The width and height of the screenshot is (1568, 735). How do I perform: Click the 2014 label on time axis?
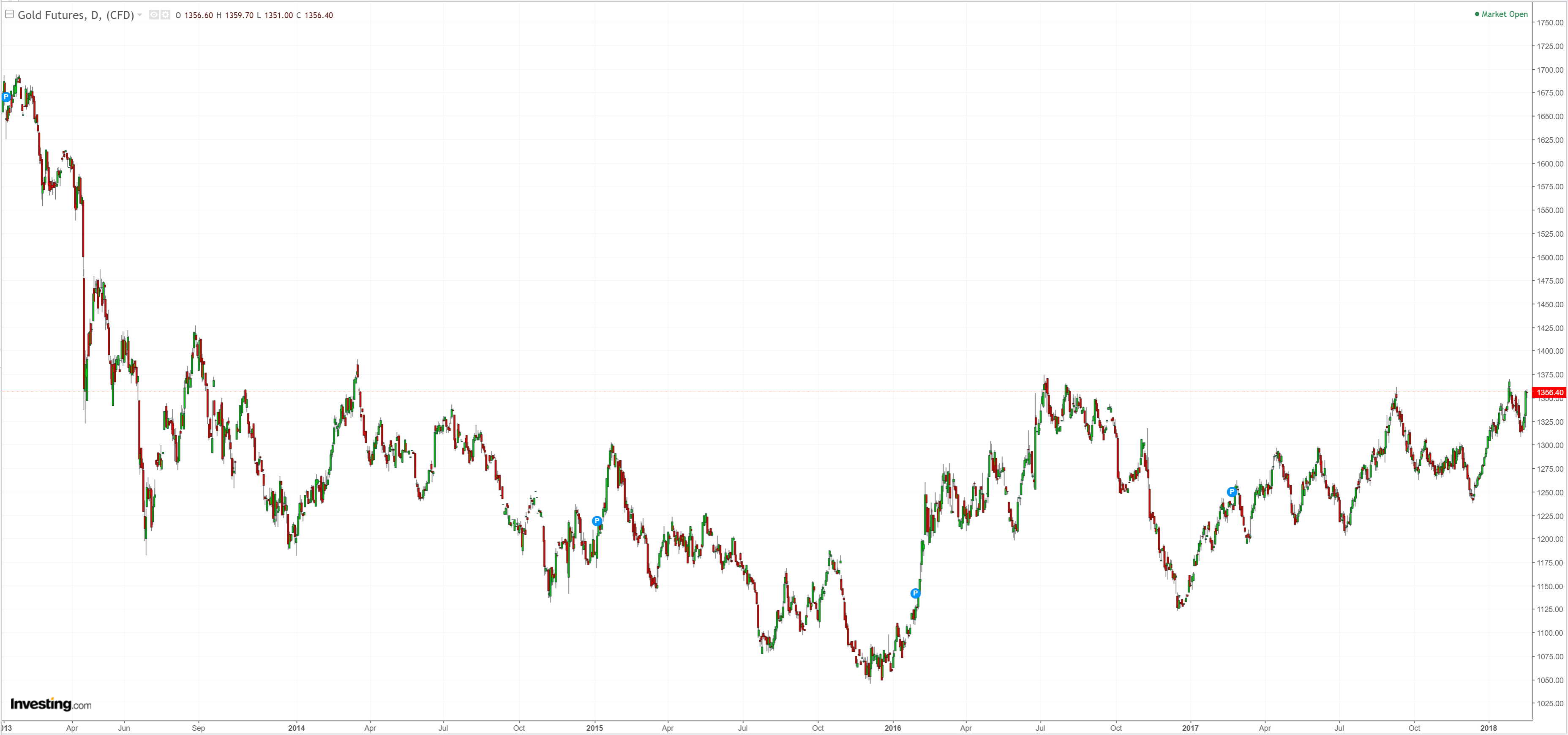pos(297,728)
